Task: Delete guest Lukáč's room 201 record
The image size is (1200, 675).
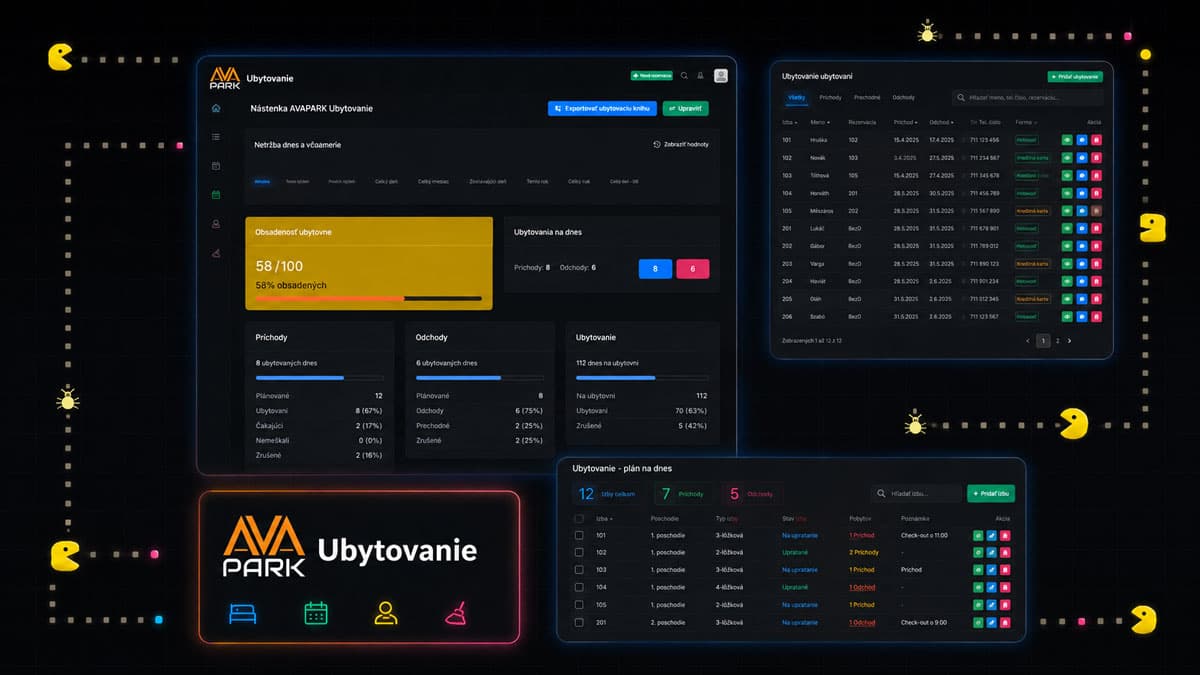Action: (1095, 228)
